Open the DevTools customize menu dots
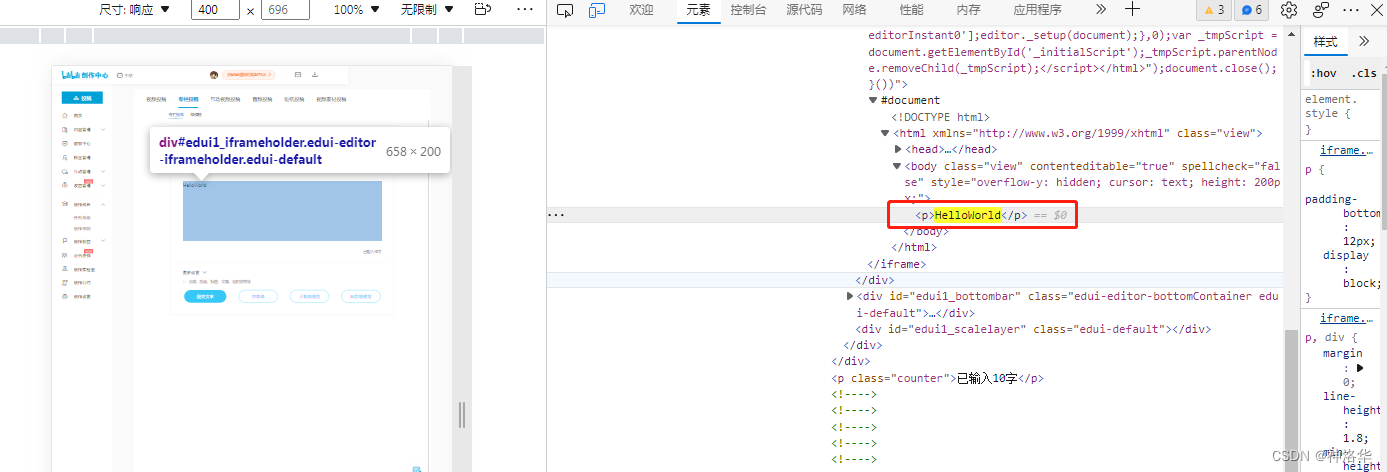Screen dimensions: 1387x472 point(1351,10)
